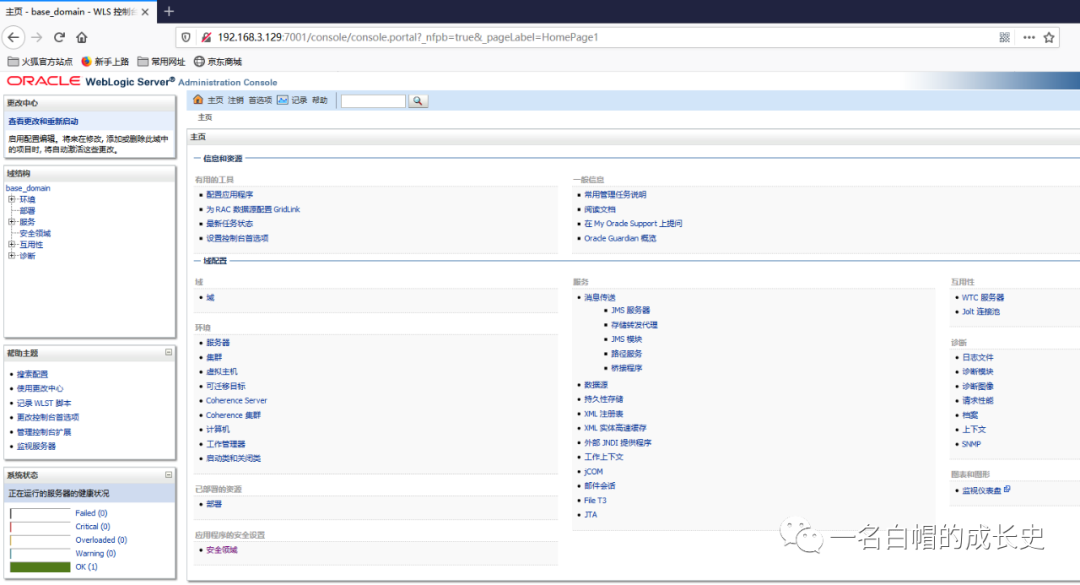The height and width of the screenshot is (585, 1080).
Task: Click 记录 in the console toolbar
Action: click(x=299, y=101)
